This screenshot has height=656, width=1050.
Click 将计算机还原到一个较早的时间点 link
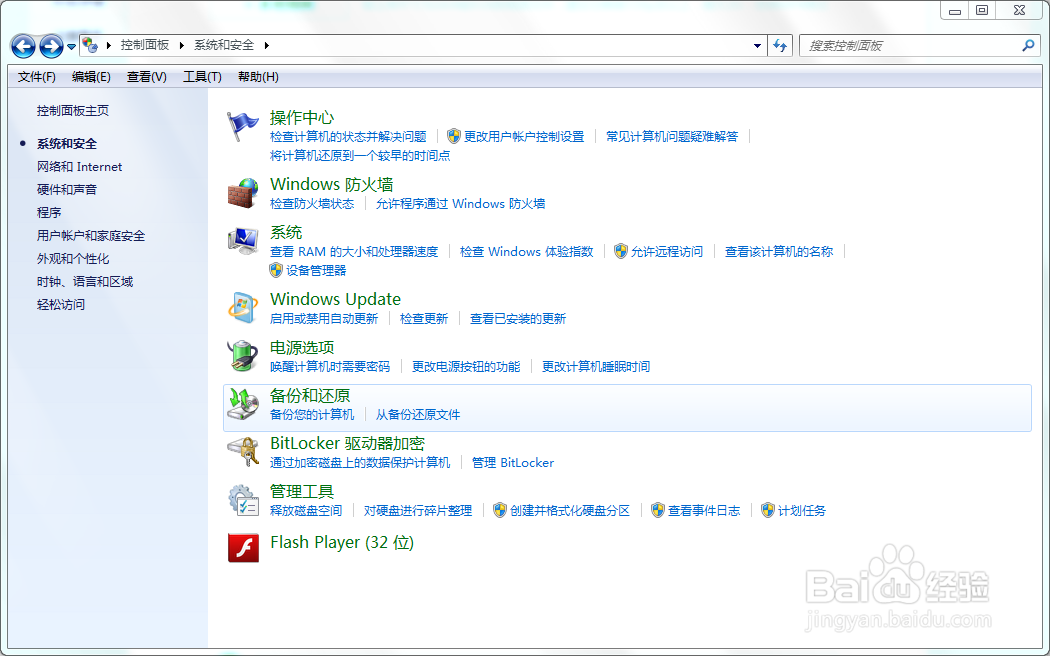point(360,155)
